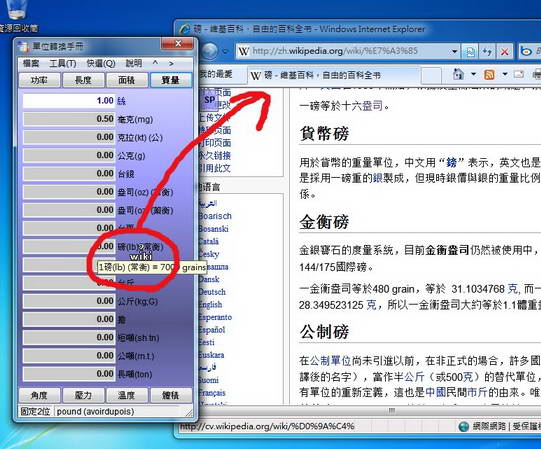Viewport: 541px width, 449px height.
Task: Expand the IE address bar URL dropdown
Action: click(x=454, y=52)
